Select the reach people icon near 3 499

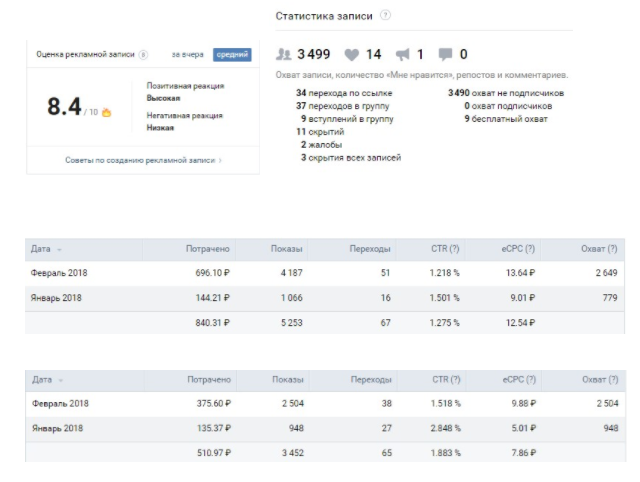(284, 54)
